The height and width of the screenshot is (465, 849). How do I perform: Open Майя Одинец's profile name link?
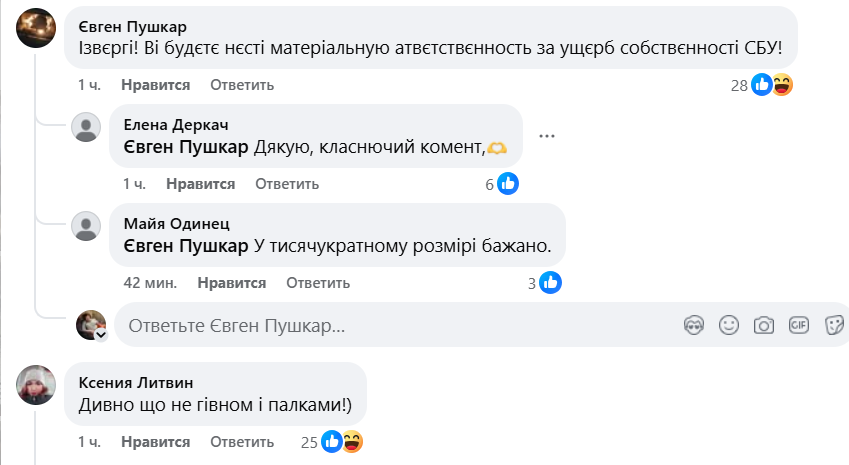pos(176,223)
